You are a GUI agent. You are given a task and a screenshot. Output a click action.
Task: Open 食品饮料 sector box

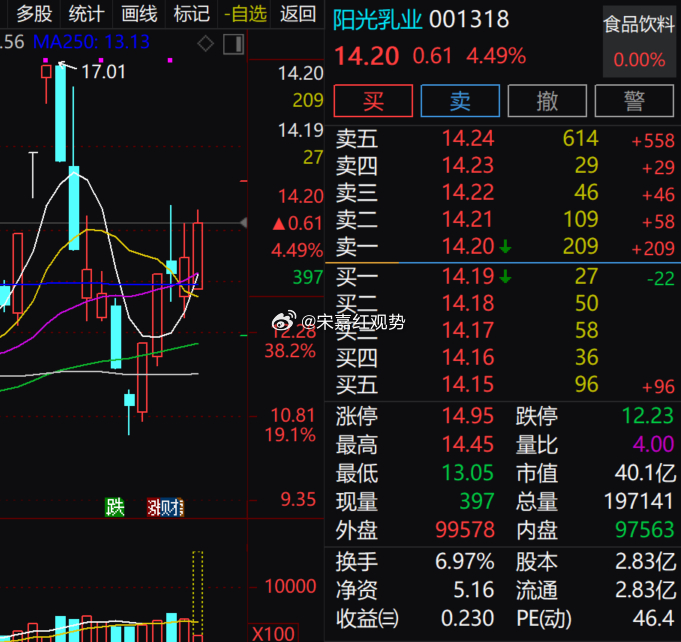[x=639, y=42]
